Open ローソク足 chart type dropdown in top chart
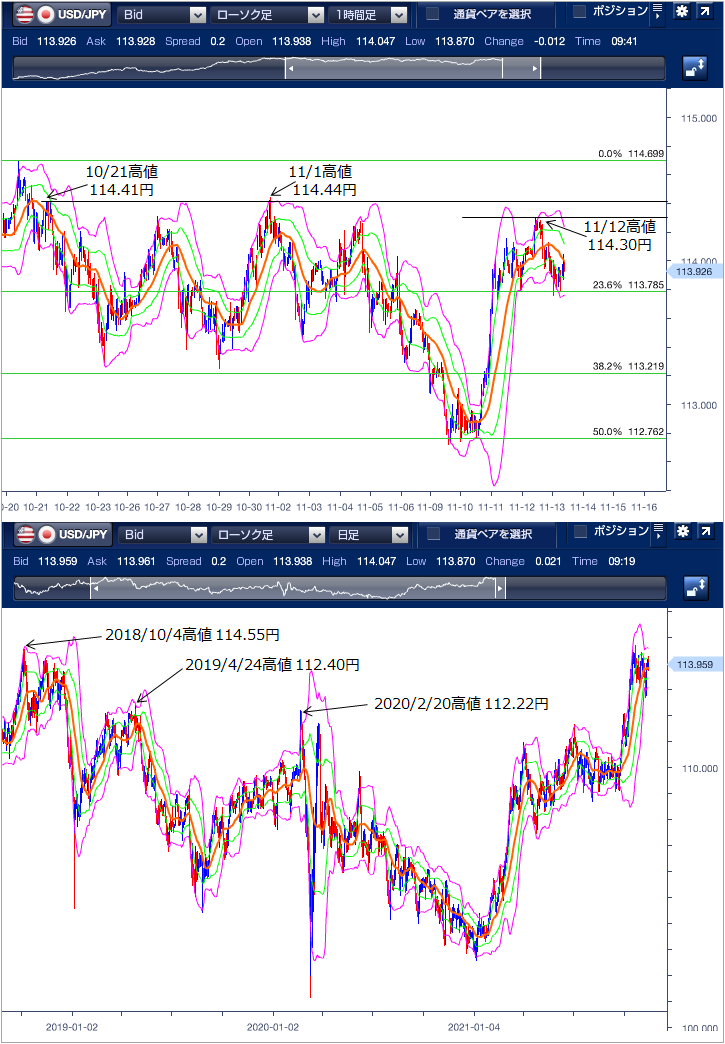 click(267, 14)
